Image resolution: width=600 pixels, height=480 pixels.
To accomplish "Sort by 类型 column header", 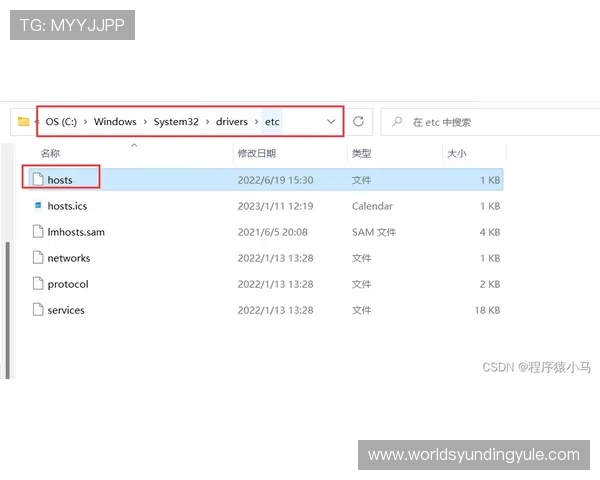I will point(362,153).
